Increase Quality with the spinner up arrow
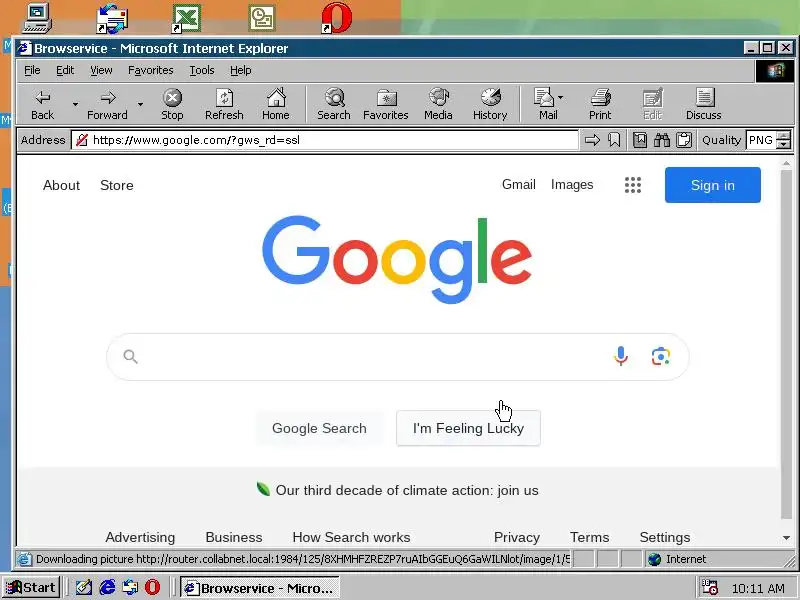This screenshot has width=800, height=600. (x=784, y=136)
